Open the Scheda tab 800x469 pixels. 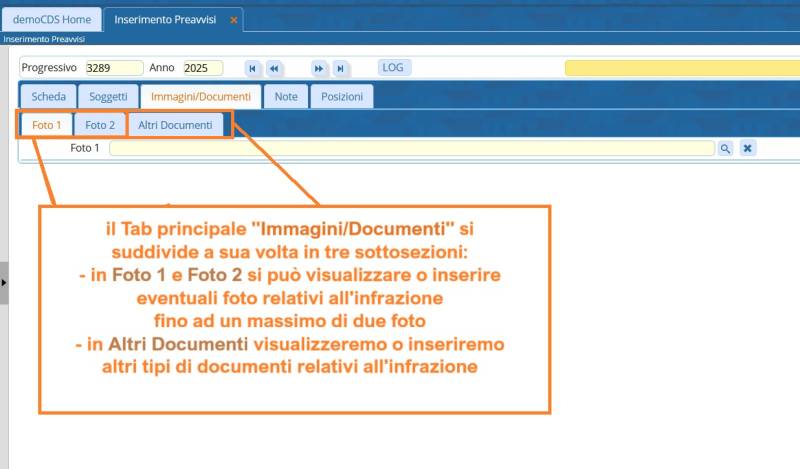tap(48, 97)
